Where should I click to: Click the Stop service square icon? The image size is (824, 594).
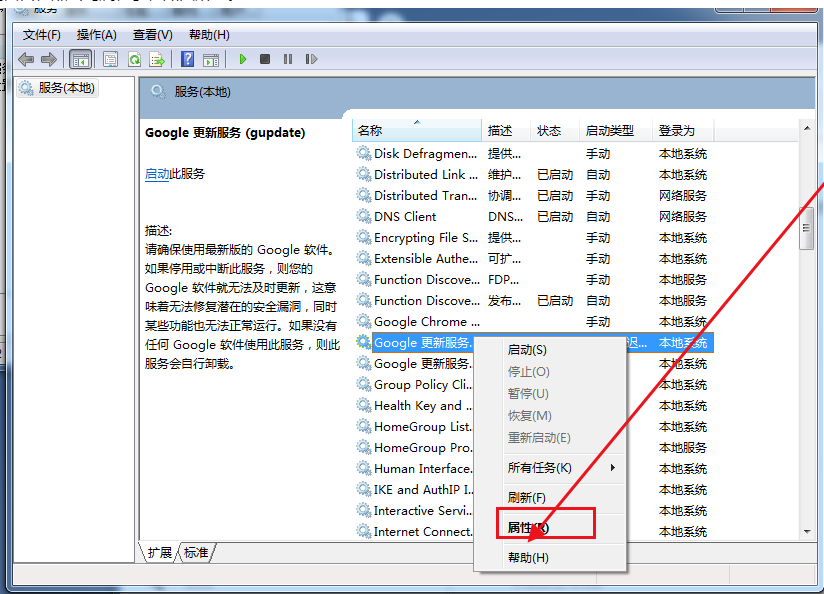click(265, 59)
